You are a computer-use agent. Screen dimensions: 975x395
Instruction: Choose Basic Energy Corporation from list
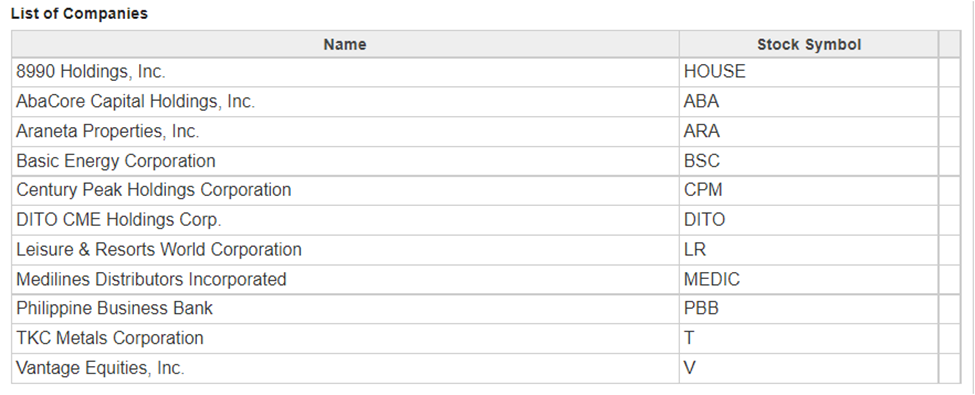(x=116, y=160)
